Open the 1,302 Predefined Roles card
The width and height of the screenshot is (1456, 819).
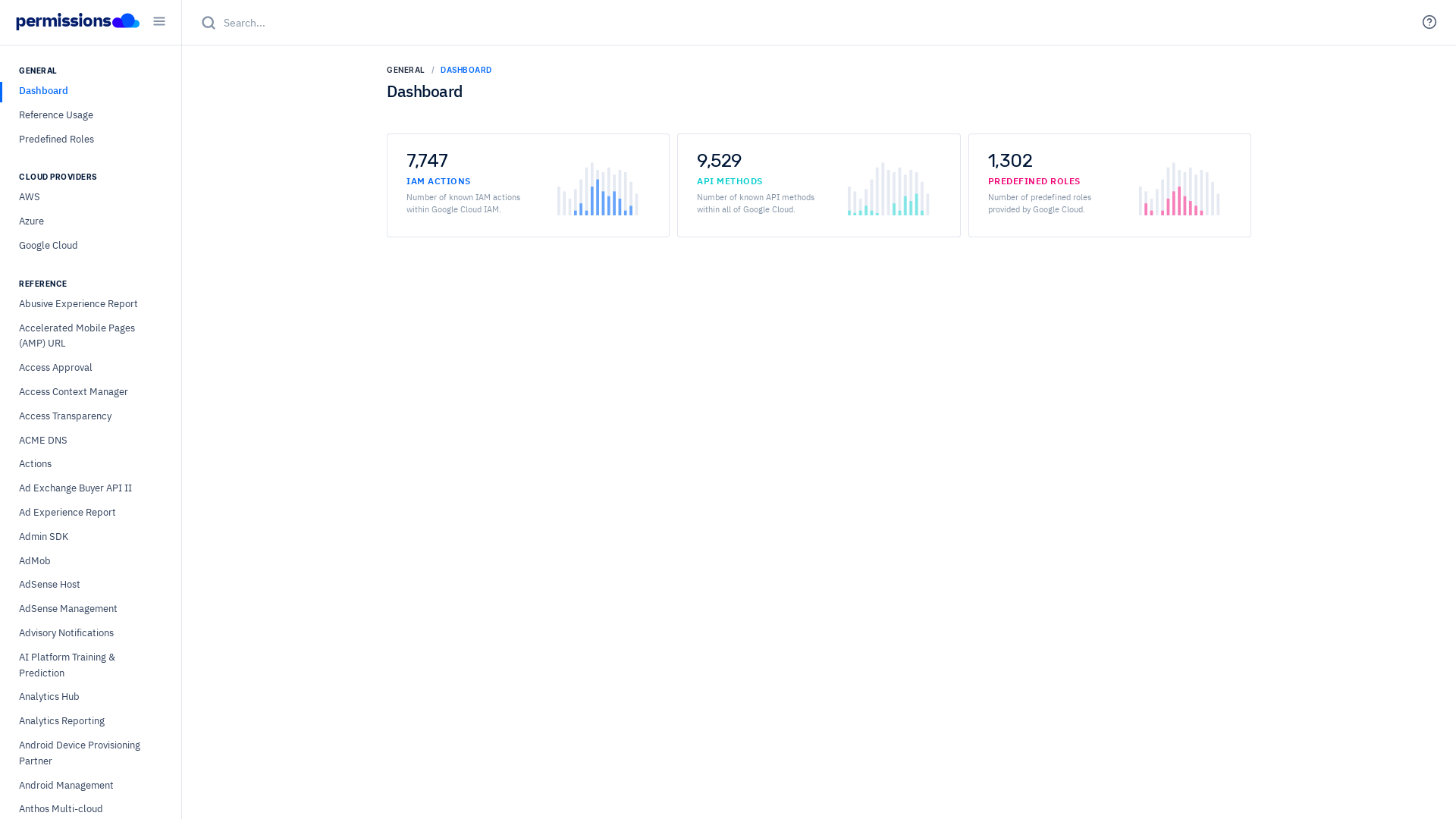(1109, 186)
